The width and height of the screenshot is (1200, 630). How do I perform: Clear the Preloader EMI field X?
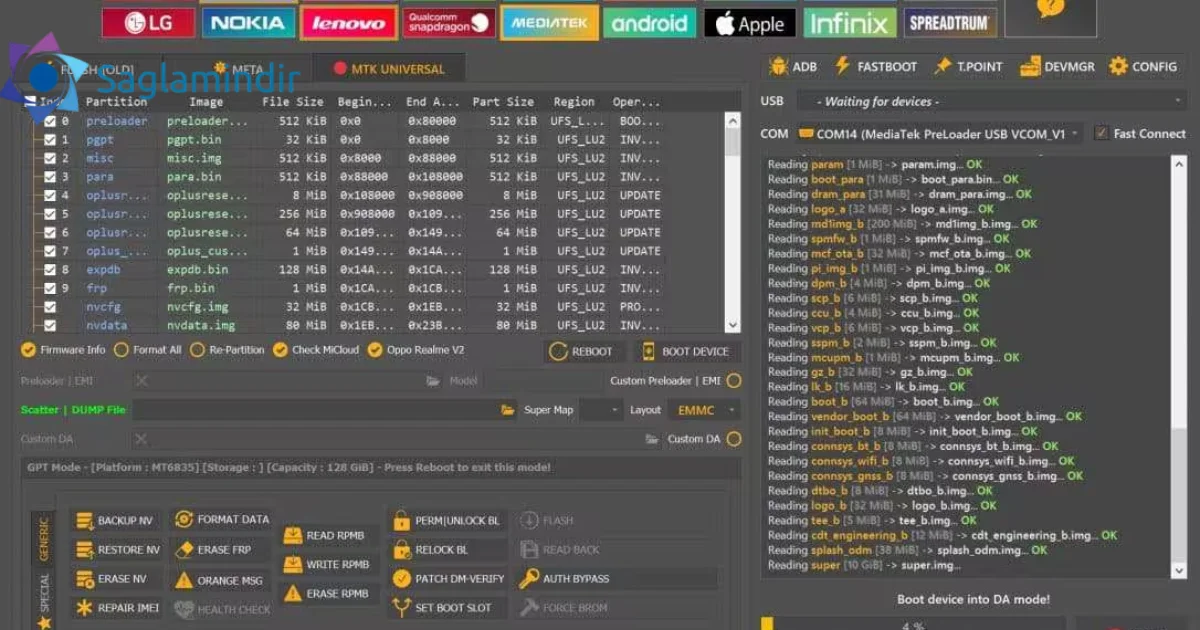(142, 381)
